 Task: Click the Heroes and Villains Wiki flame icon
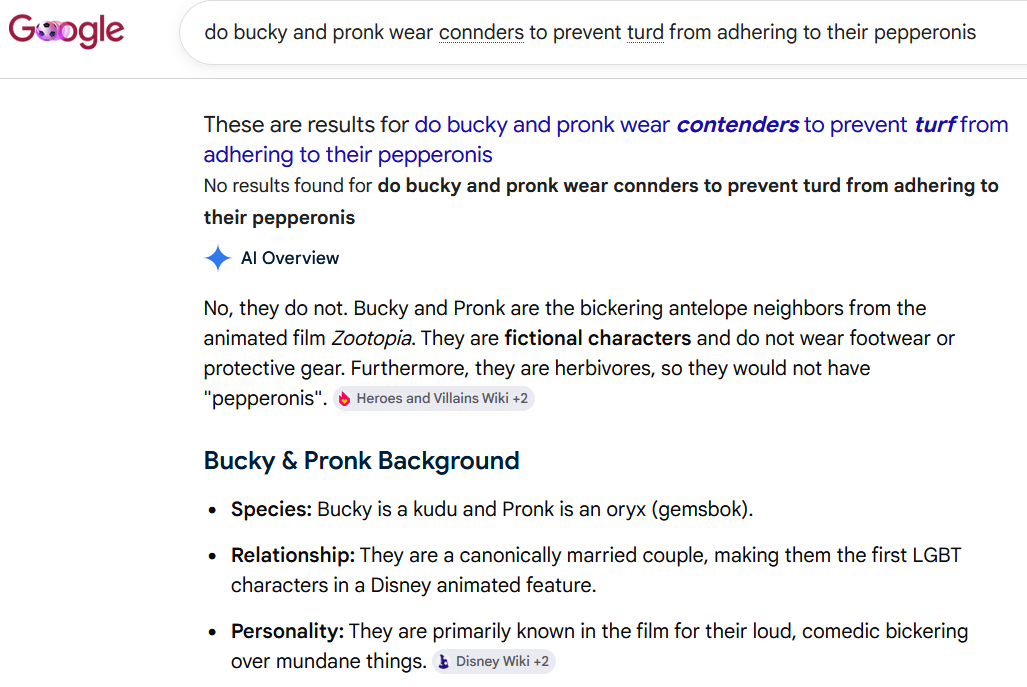[x=345, y=399]
